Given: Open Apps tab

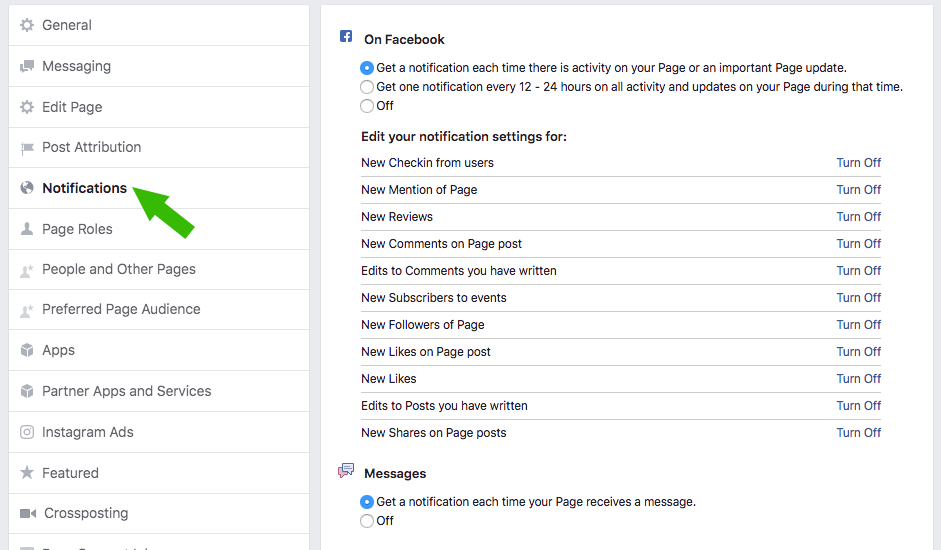Looking at the screenshot, I should tap(159, 350).
